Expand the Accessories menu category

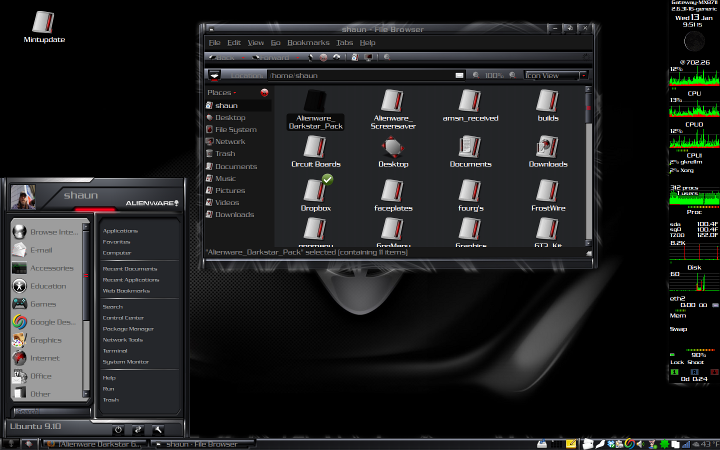46,268
